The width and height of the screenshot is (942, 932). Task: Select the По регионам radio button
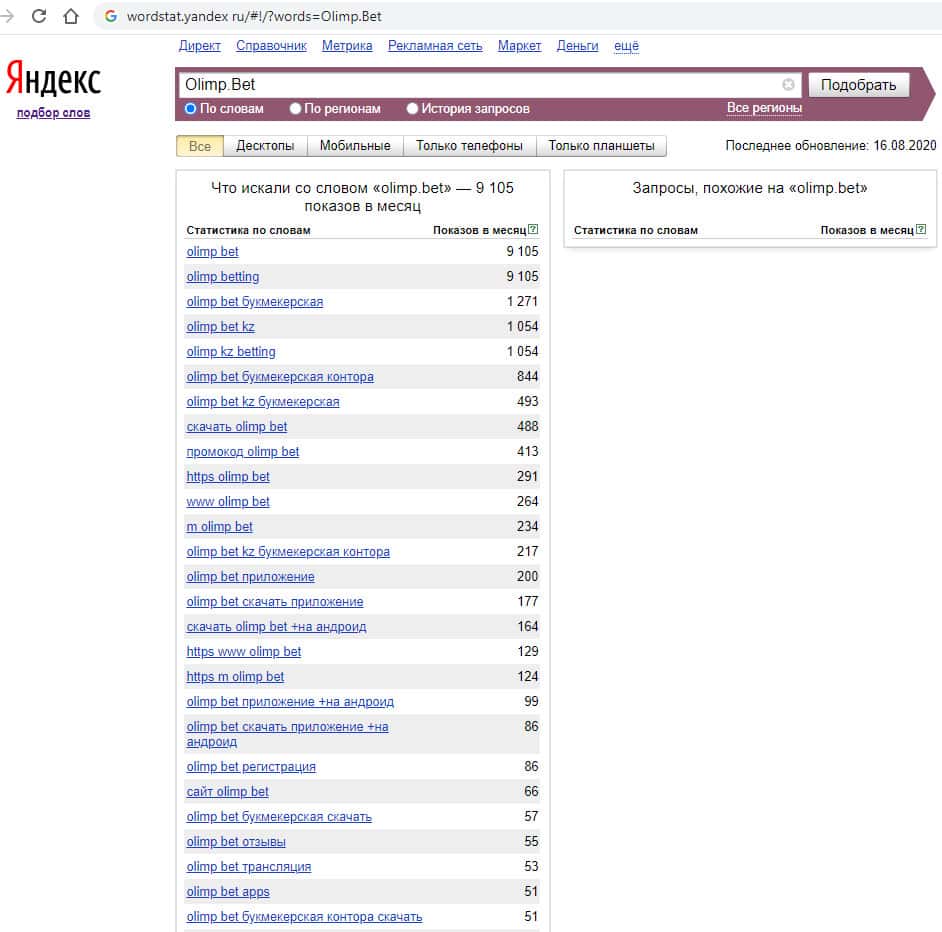point(295,109)
